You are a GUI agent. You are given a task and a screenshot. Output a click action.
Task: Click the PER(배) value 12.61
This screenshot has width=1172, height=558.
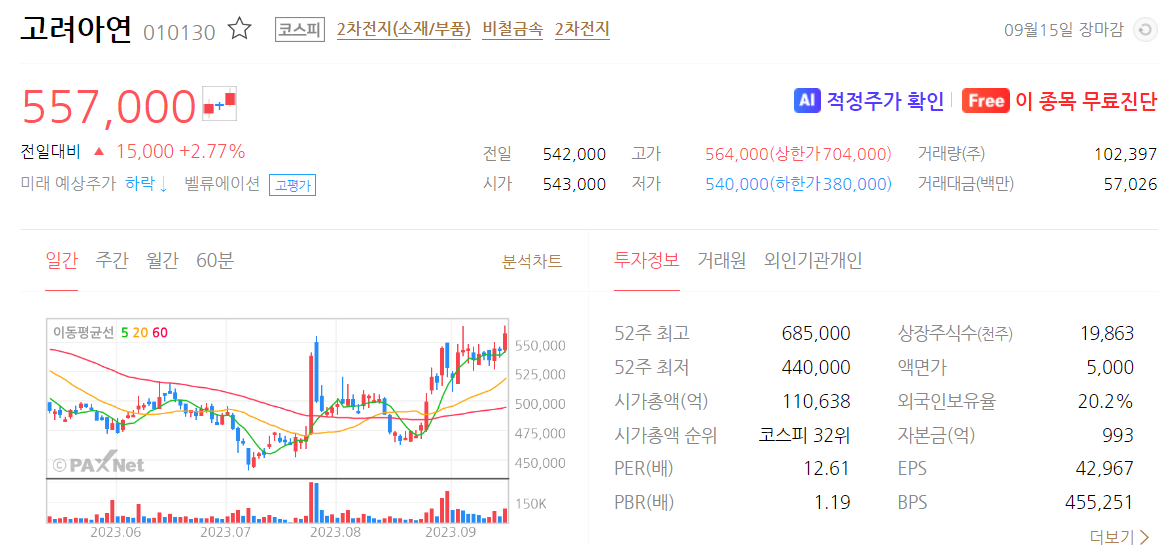pyautogui.click(x=829, y=469)
